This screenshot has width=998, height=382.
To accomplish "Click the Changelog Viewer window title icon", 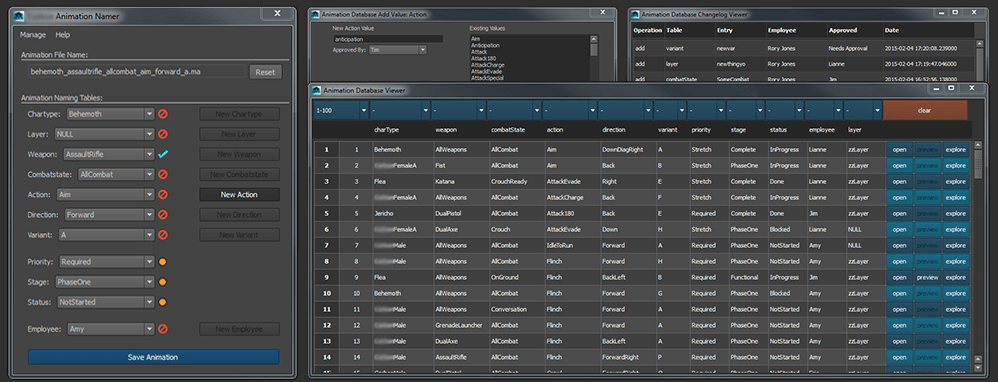I will [635, 14].
